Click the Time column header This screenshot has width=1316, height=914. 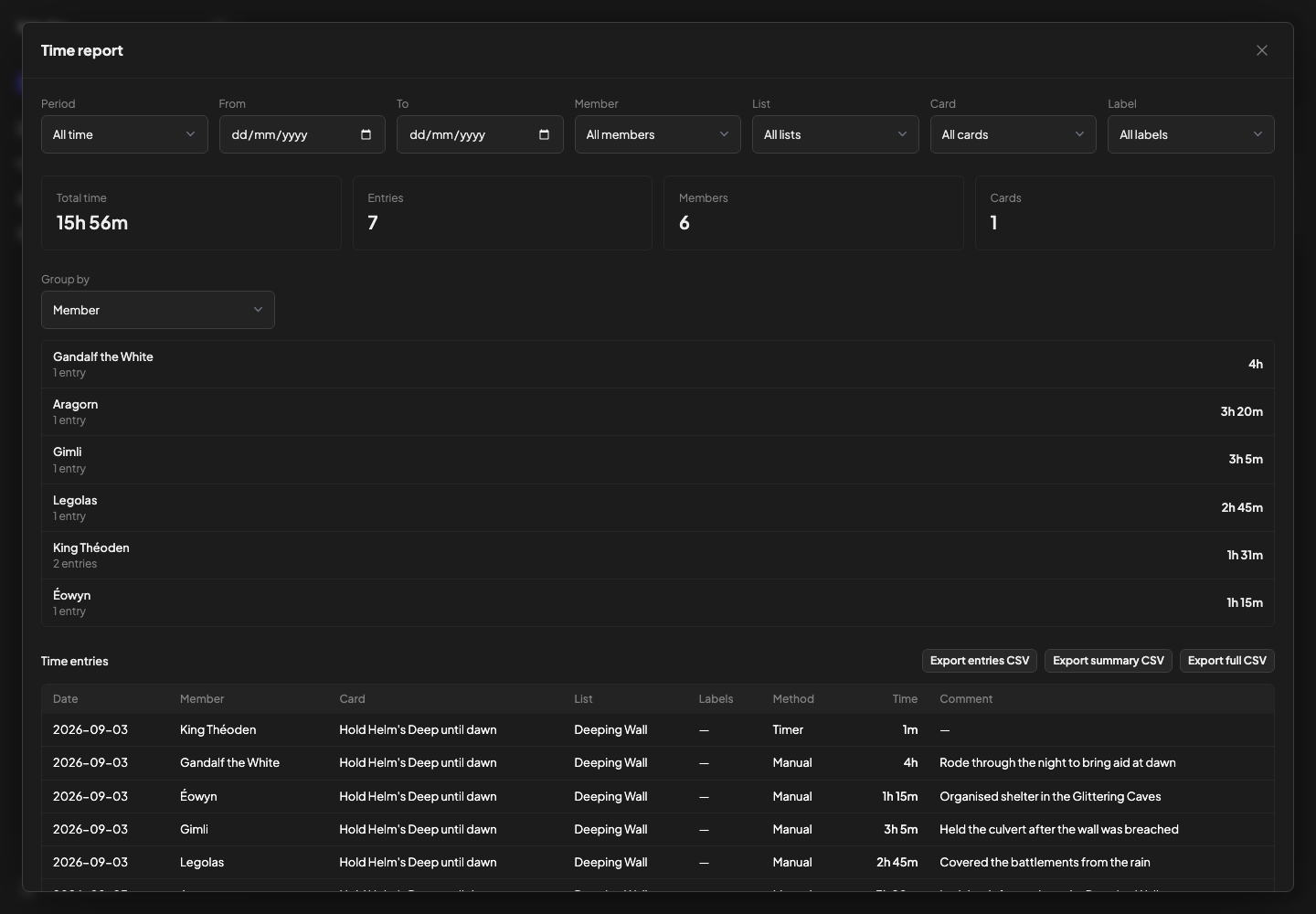pos(905,699)
